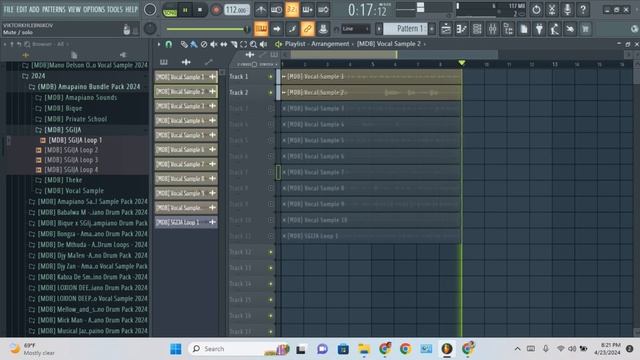Select the Playlist zoom magnifier tool
Screen dimensions: 640x360
tap(253, 44)
